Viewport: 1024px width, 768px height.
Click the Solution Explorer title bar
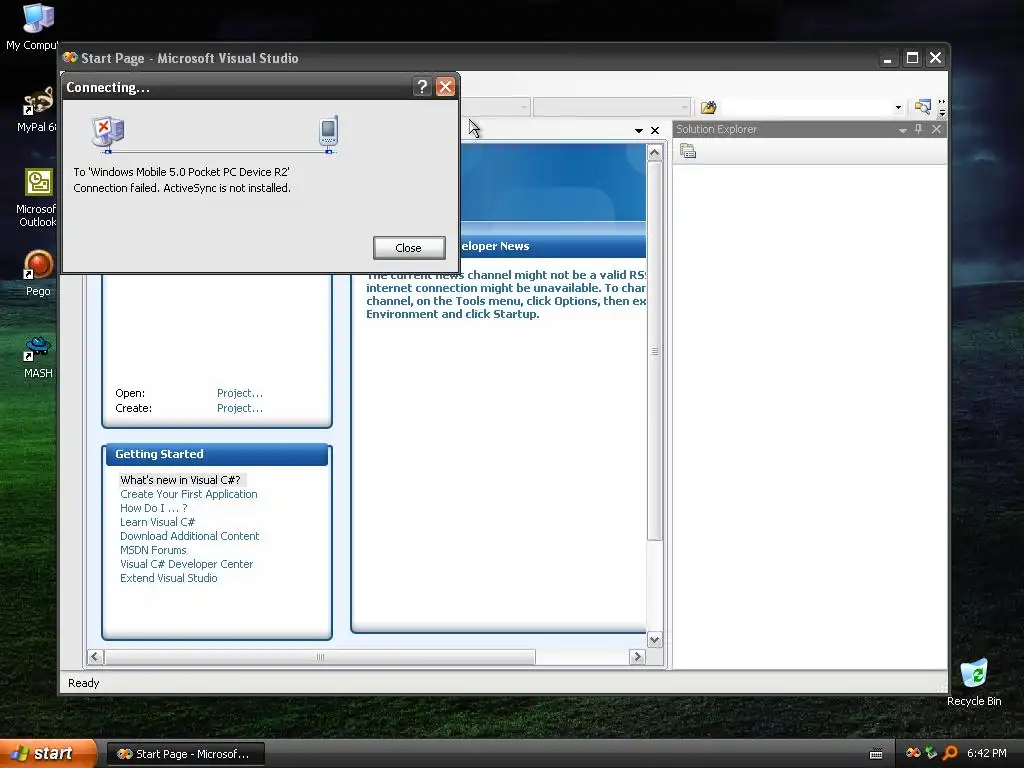coord(809,129)
